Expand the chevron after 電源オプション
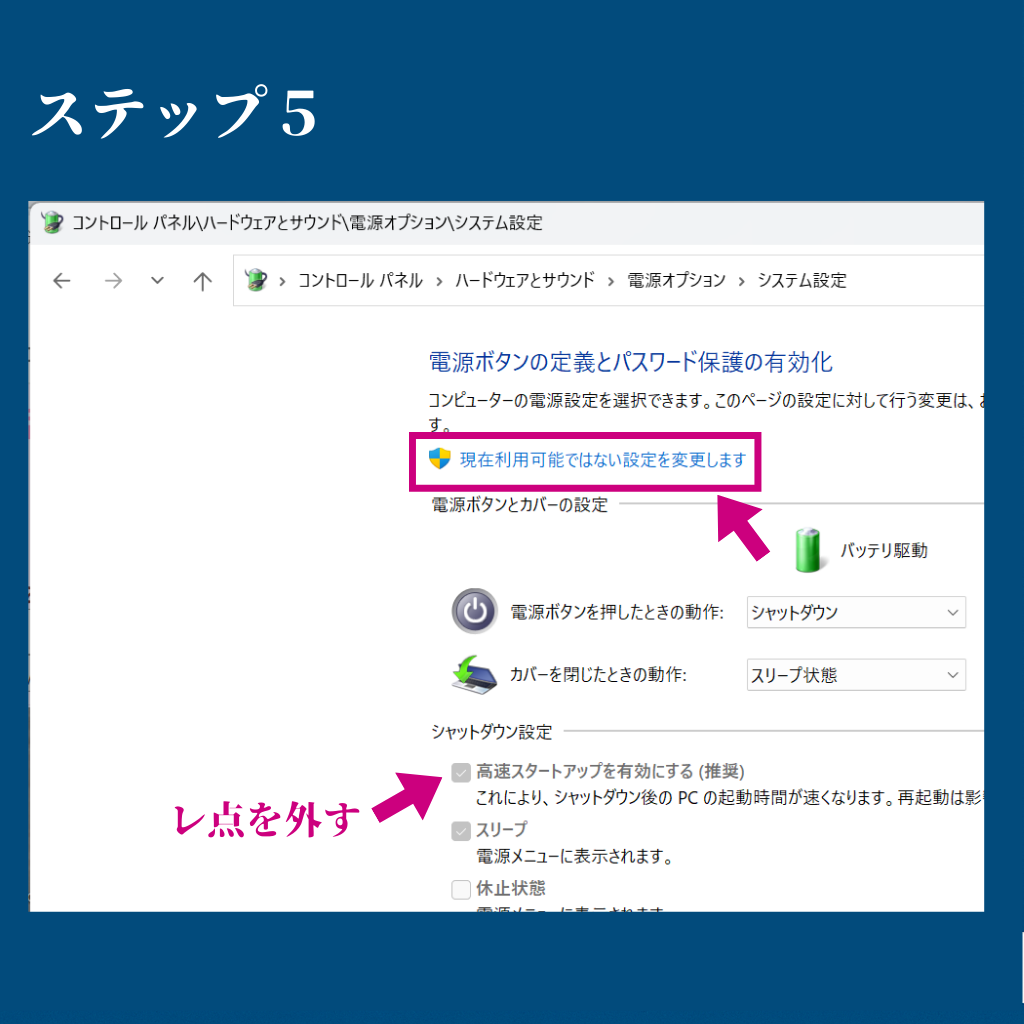Image resolution: width=1024 pixels, height=1024 pixels. click(x=742, y=281)
